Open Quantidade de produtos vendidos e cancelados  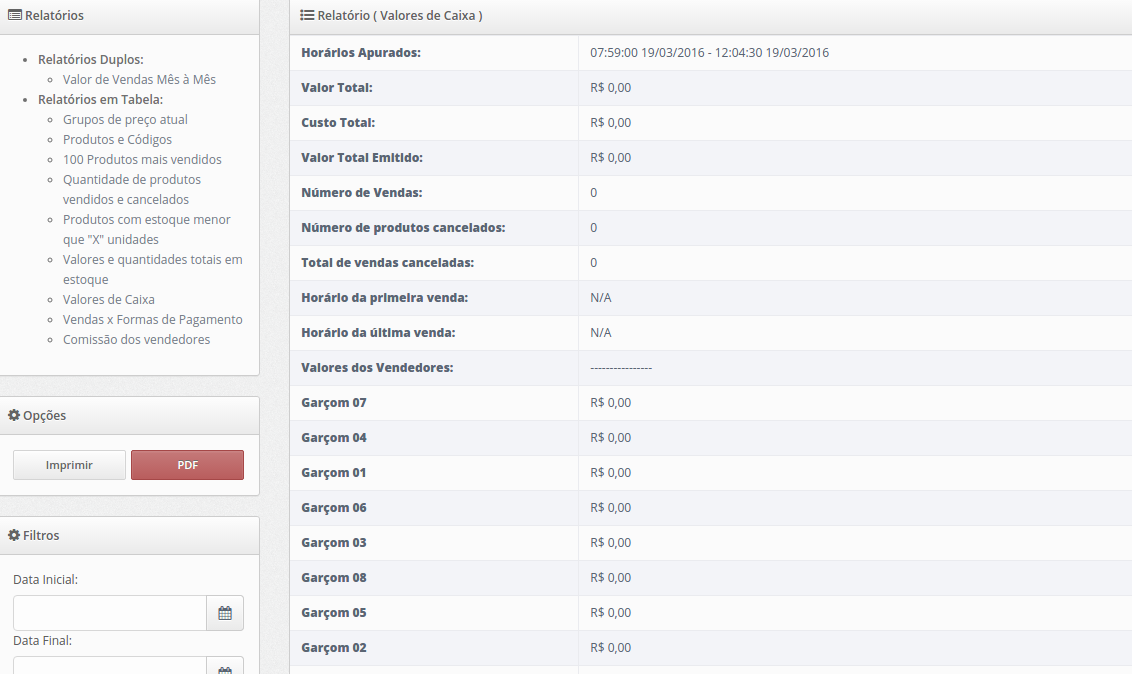[131, 189]
